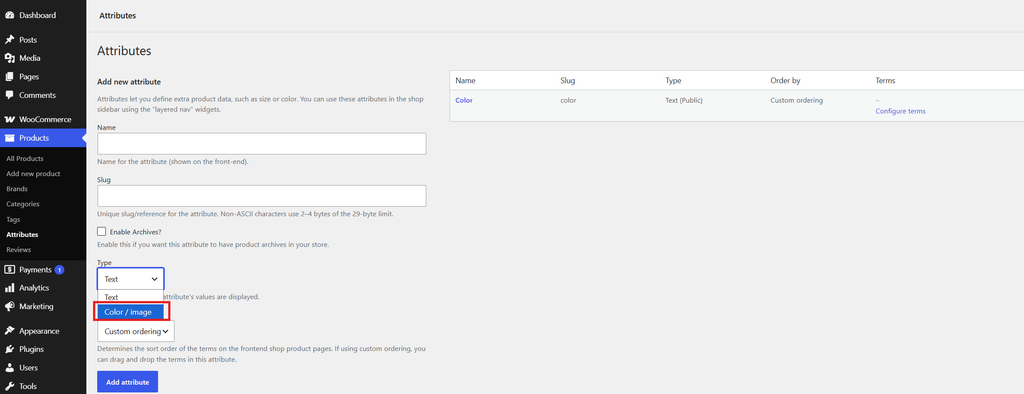Screen dimensions: 1024x394
Task: Click the Plugins plug icon
Action: [10, 350]
